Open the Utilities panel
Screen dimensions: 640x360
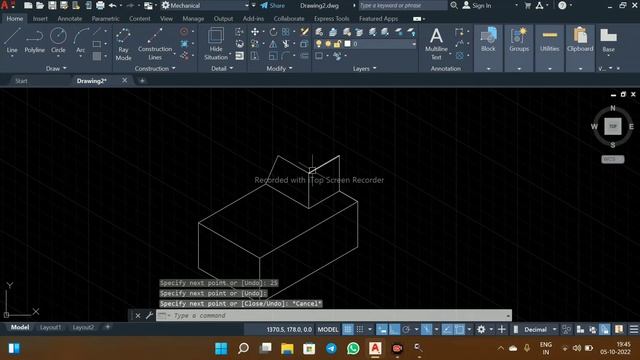click(549, 48)
